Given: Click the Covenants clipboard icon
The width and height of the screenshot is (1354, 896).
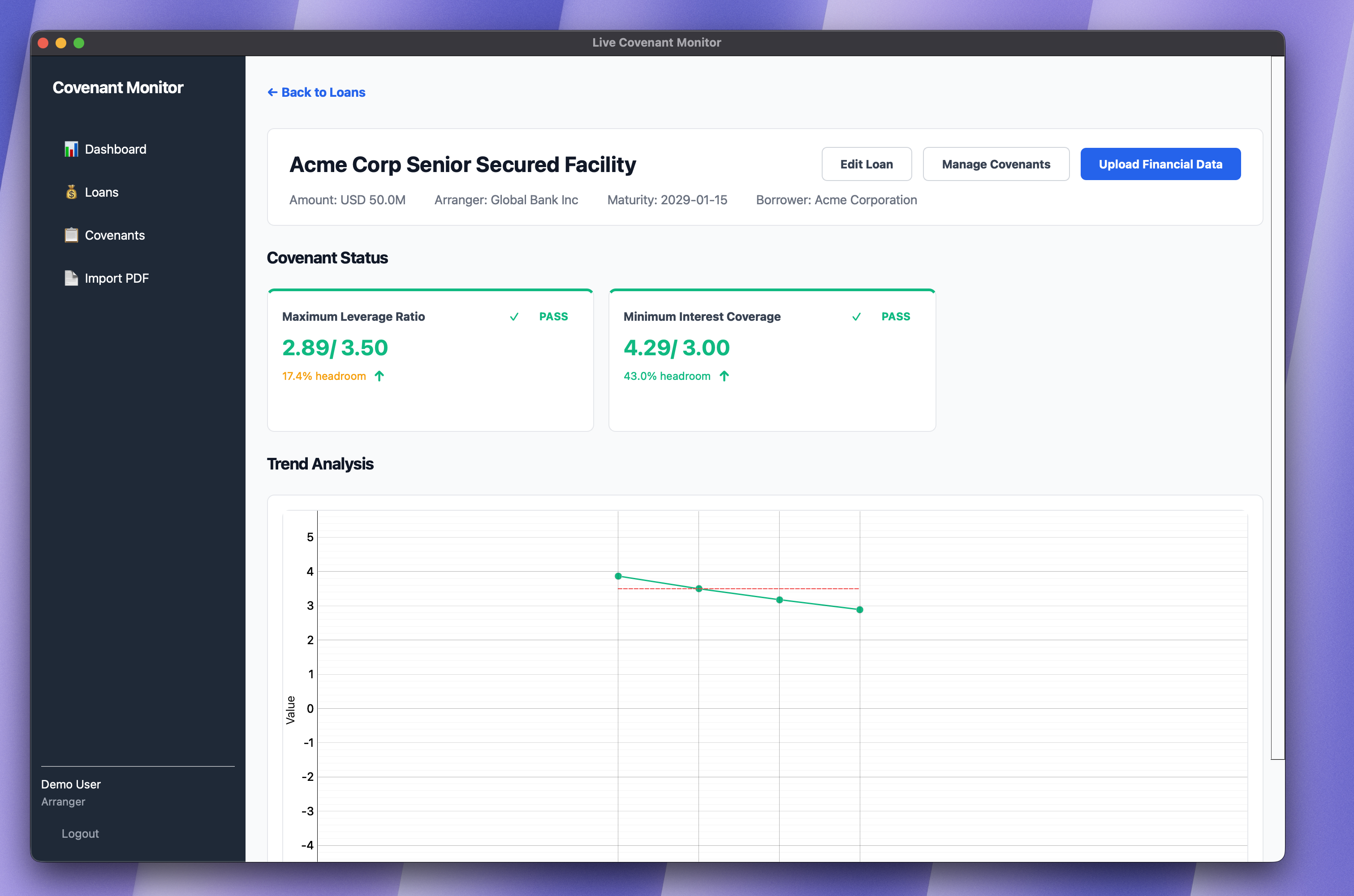Looking at the screenshot, I should coord(71,235).
